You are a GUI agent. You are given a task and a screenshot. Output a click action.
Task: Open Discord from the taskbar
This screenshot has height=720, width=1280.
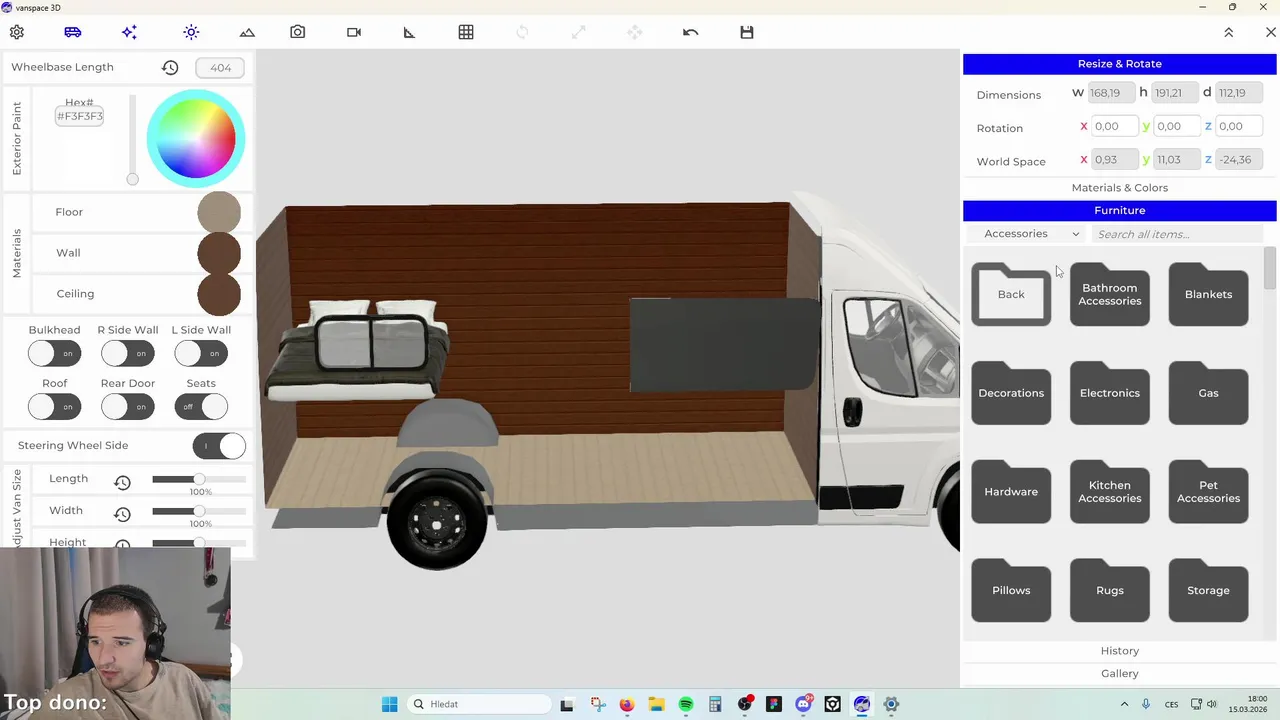click(803, 704)
